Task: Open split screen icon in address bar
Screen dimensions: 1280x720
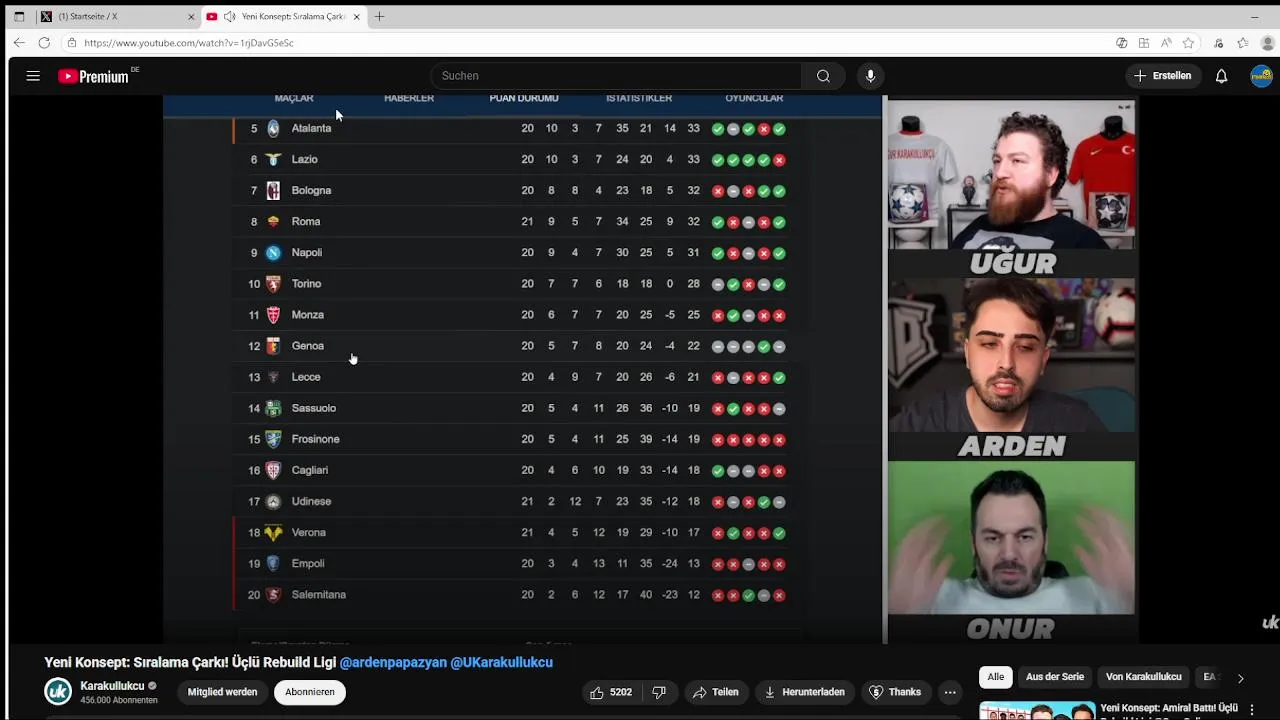Action: tap(1143, 43)
